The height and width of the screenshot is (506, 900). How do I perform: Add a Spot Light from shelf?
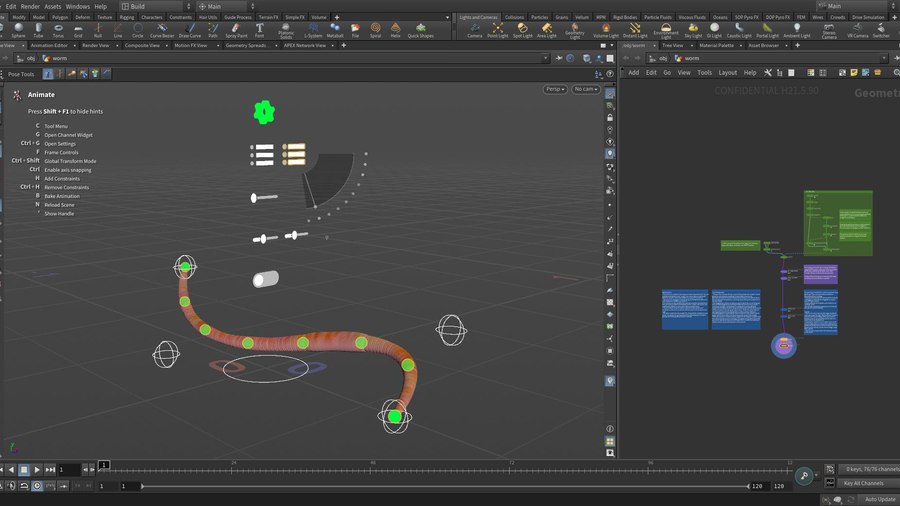[522, 29]
